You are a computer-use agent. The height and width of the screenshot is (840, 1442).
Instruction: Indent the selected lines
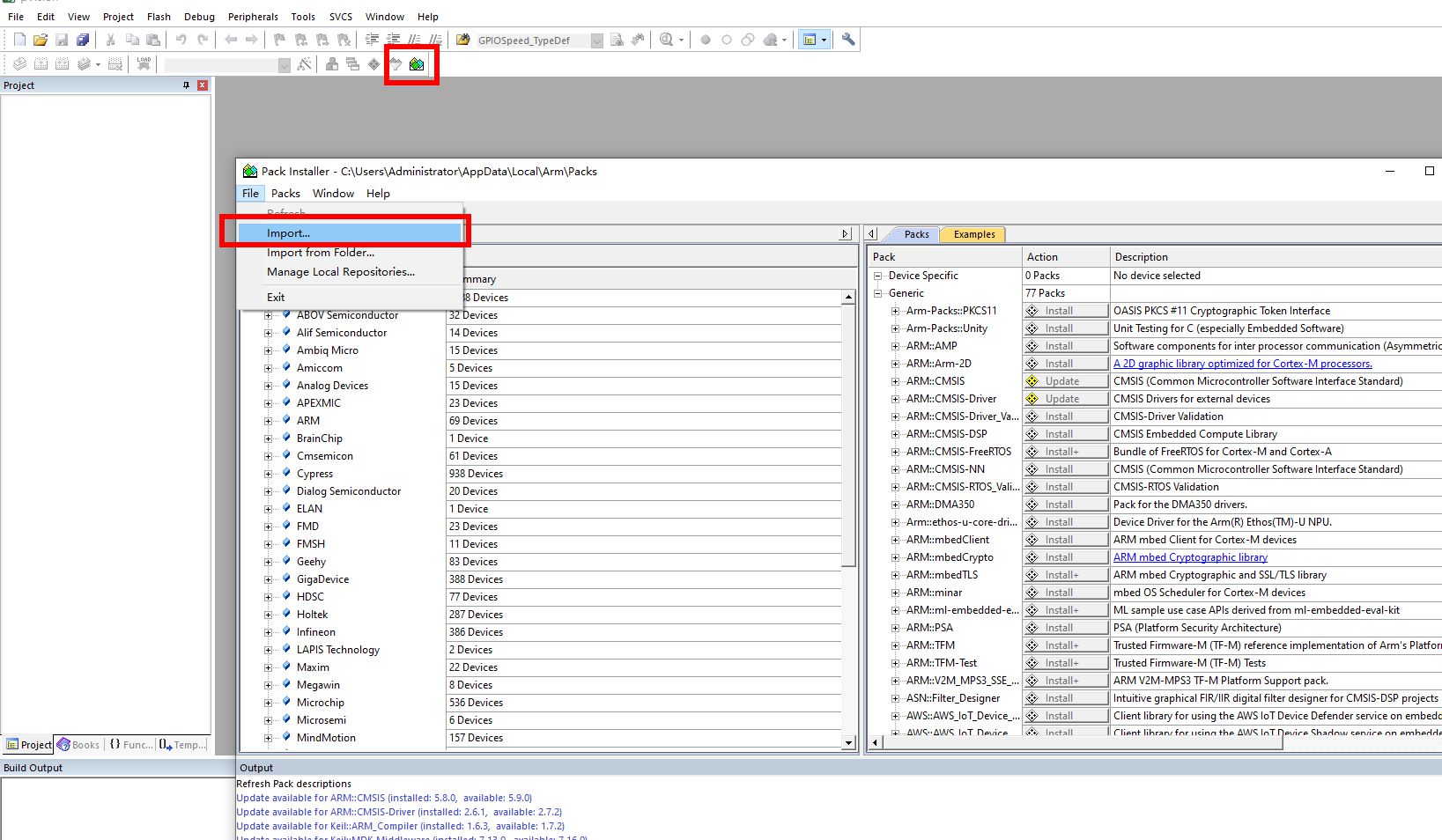click(372, 40)
